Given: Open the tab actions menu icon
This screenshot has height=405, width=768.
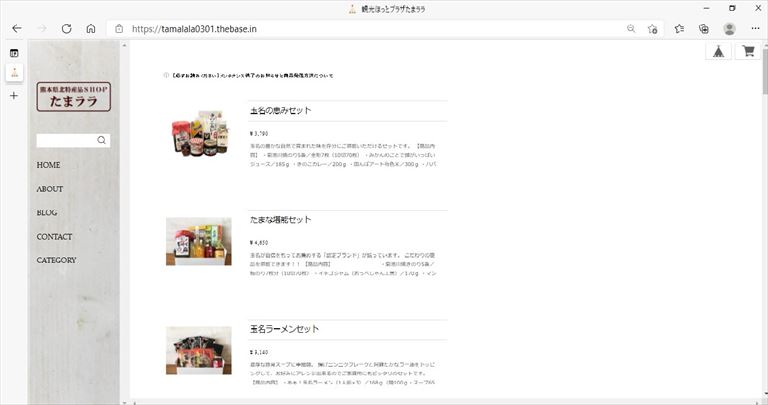Looking at the screenshot, I should (x=14, y=53).
